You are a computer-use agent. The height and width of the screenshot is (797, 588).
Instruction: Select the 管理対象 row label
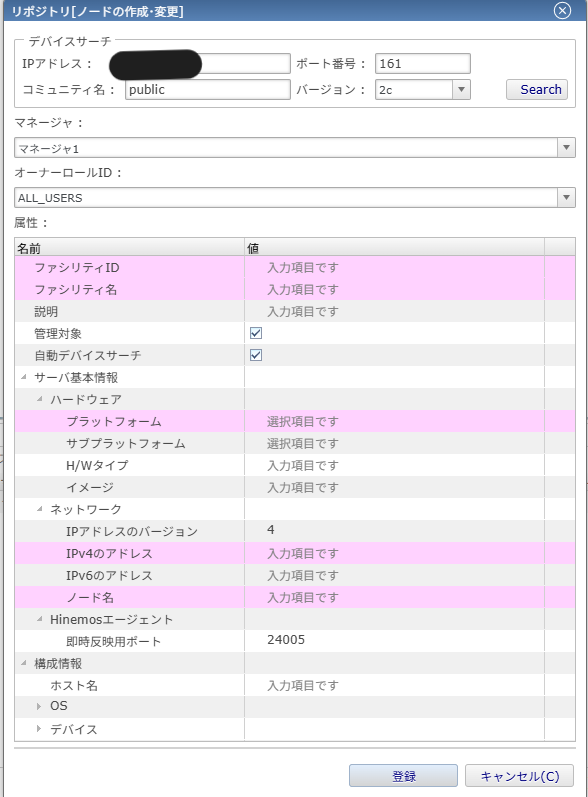pyautogui.click(x=58, y=333)
